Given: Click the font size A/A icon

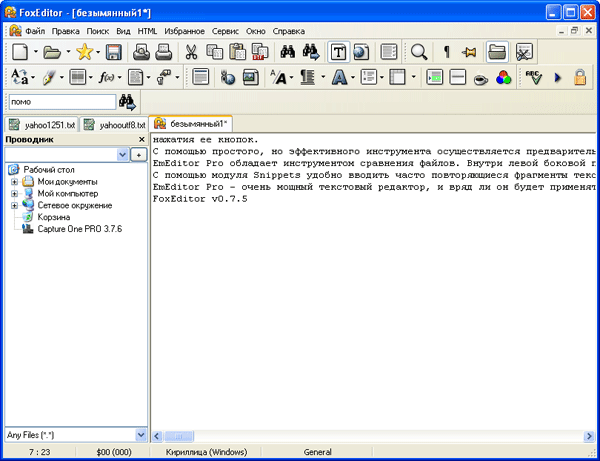Looking at the screenshot, I should pyautogui.click(x=279, y=77).
